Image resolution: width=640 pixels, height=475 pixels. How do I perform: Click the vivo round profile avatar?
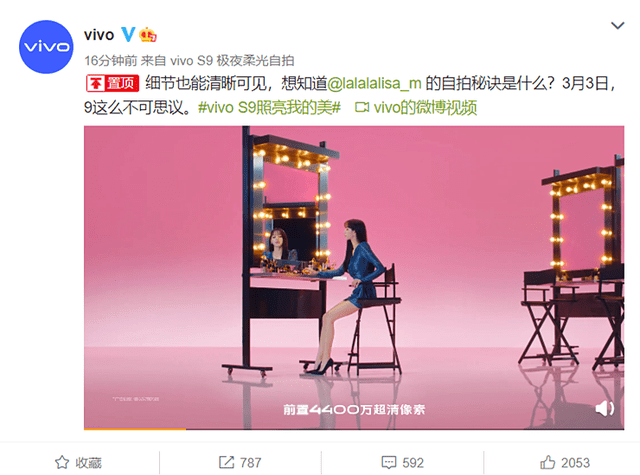46,47
